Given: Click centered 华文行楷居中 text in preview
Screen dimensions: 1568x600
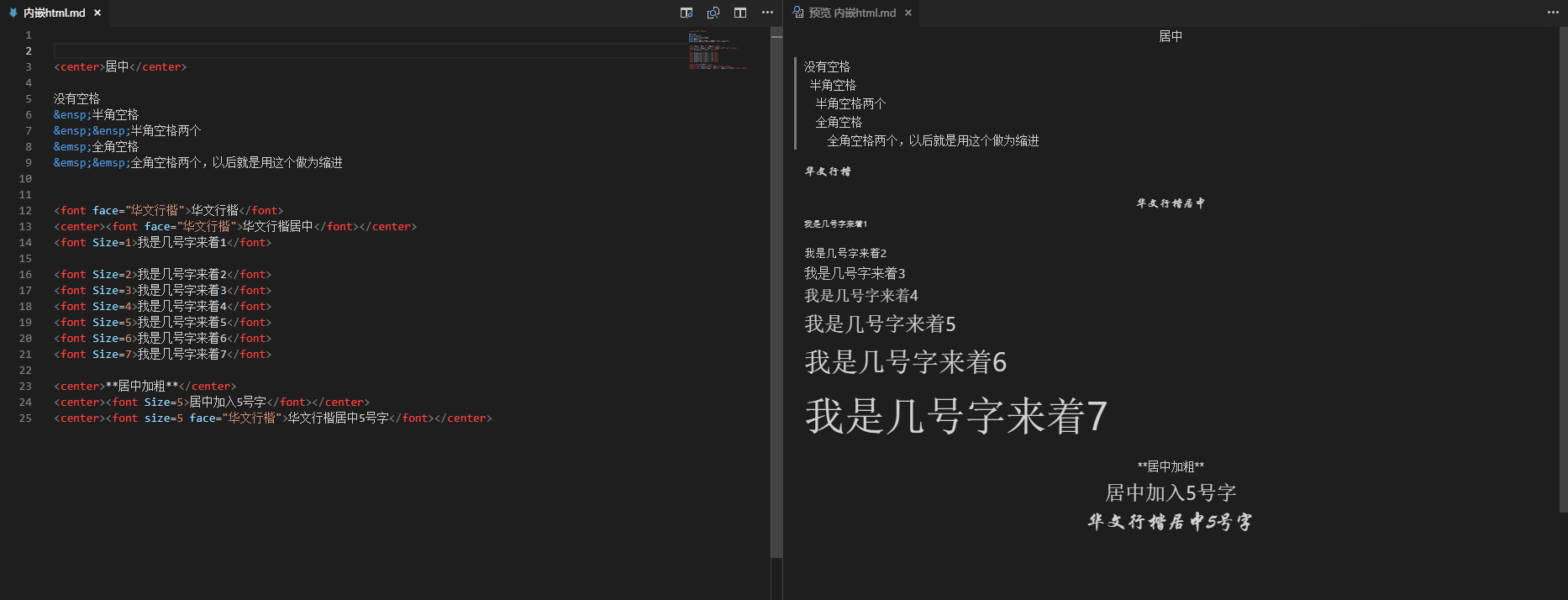Looking at the screenshot, I should click(1171, 203).
